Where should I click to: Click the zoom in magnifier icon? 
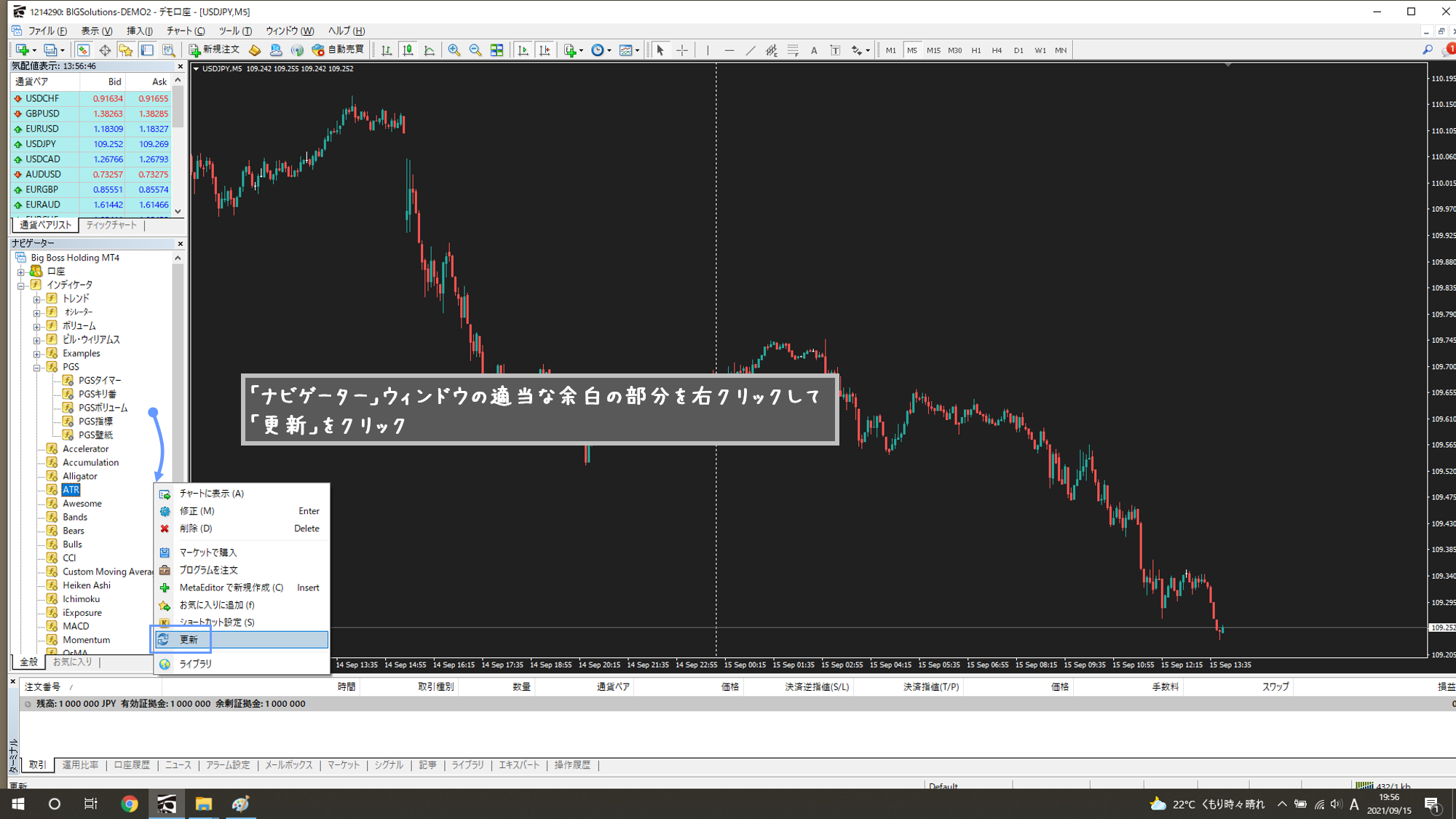[x=454, y=50]
